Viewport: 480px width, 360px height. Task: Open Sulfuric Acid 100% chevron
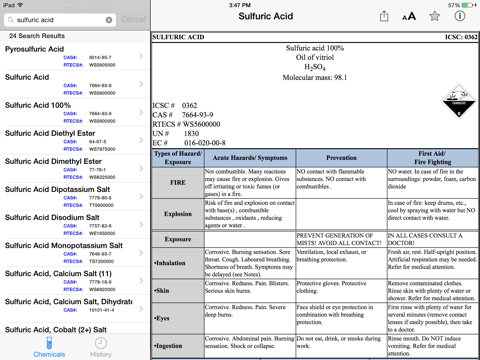click(x=141, y=112)
